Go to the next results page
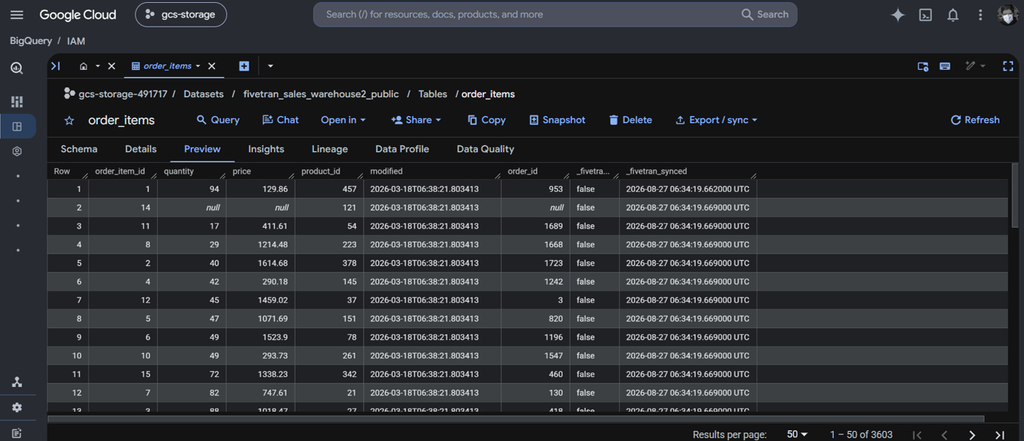This screenshot has height=441, width=1024. pos(972,434)
